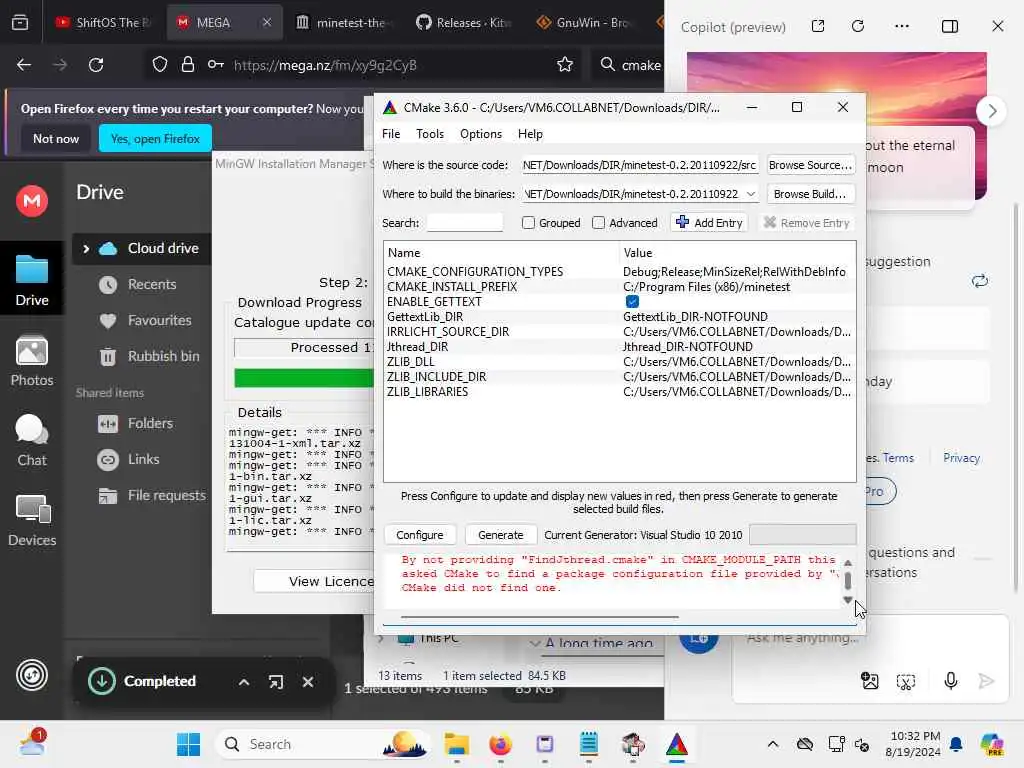
Task: Open Recents in MEGA
Action: (x=152, y=285)
